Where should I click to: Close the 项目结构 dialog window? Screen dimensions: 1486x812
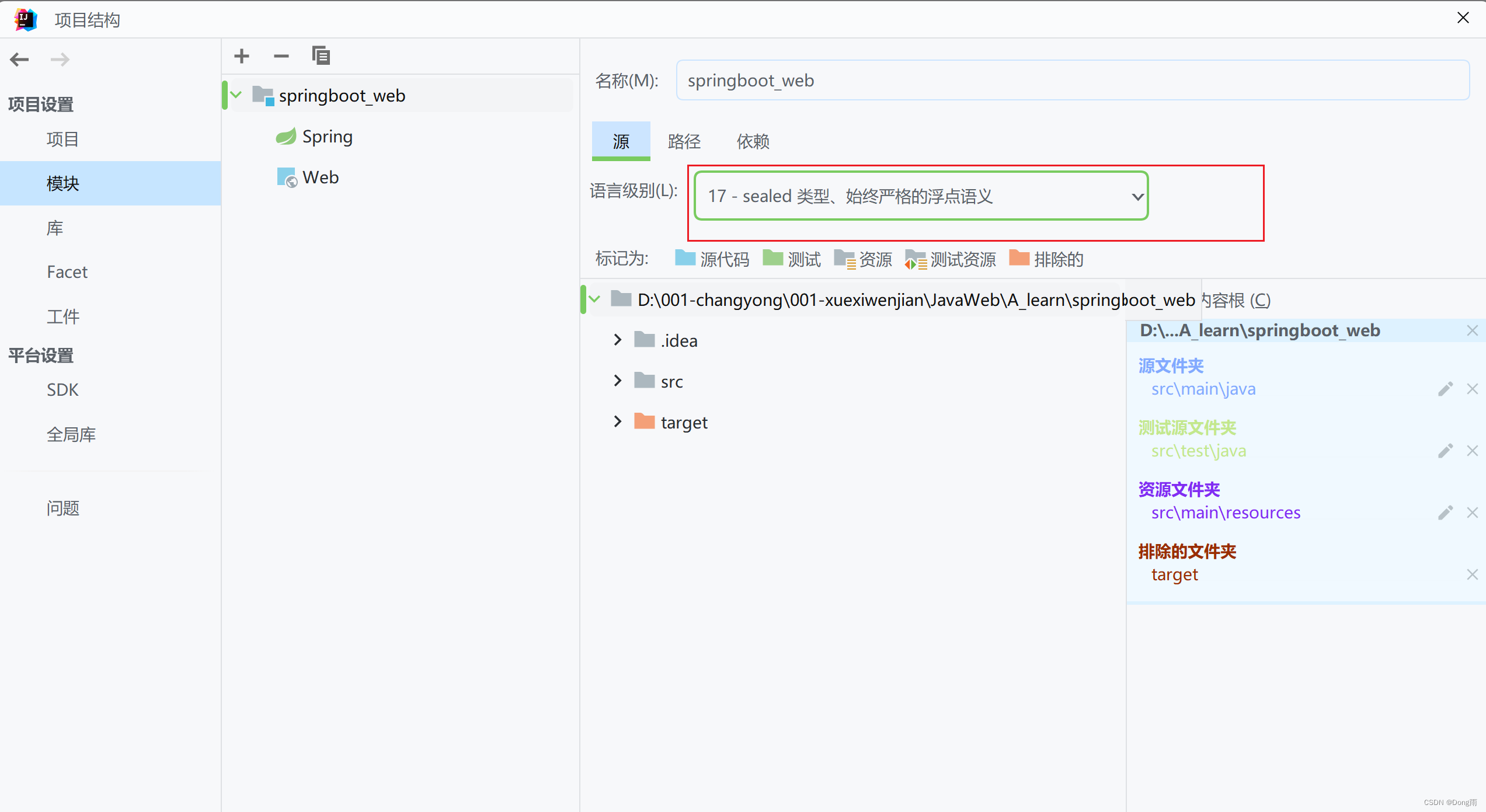click(1463, 18)
